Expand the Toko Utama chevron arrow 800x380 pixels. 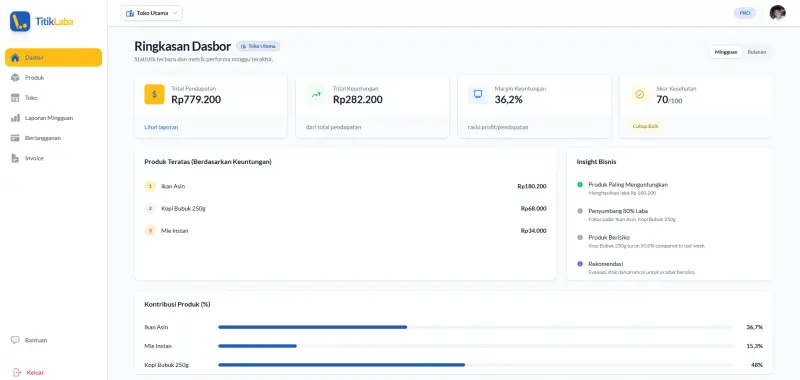click(x=176, y=13)
